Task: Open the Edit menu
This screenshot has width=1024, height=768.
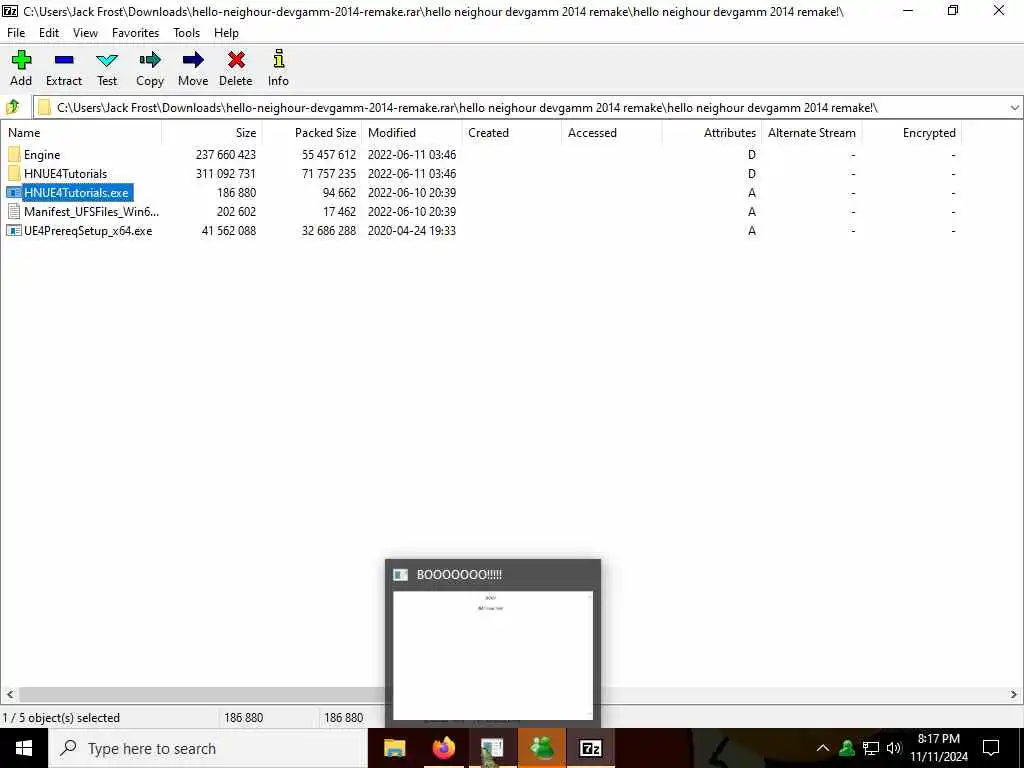Action: click(49, 33)
